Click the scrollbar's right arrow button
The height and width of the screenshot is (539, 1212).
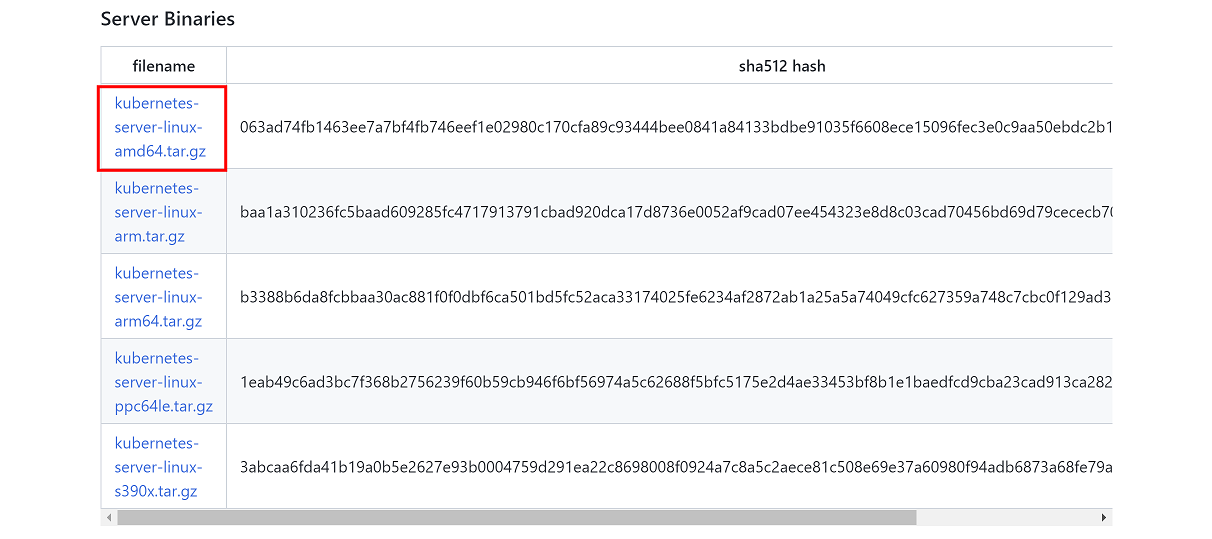(x=1104, y=518)
